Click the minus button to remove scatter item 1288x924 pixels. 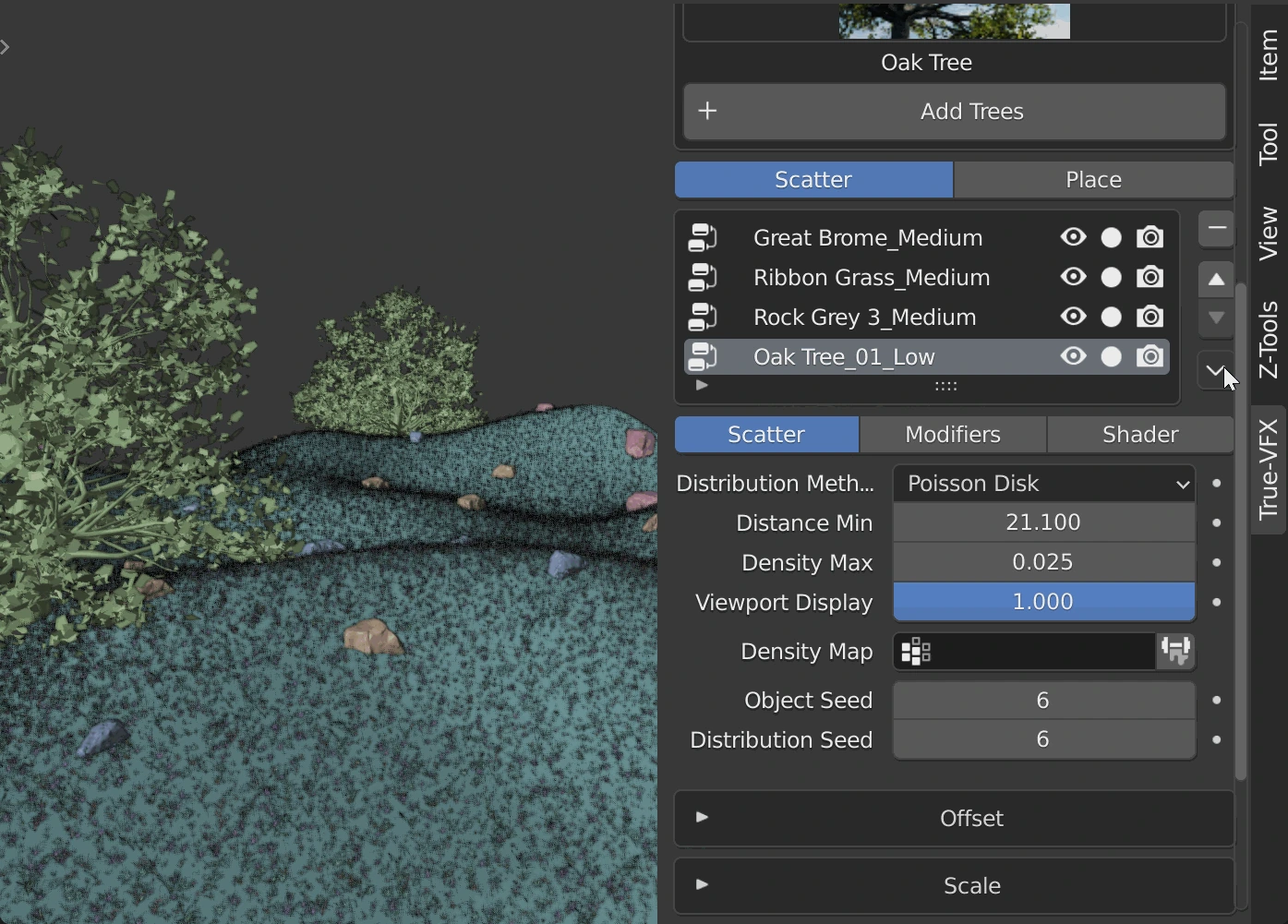point(1216,228)
